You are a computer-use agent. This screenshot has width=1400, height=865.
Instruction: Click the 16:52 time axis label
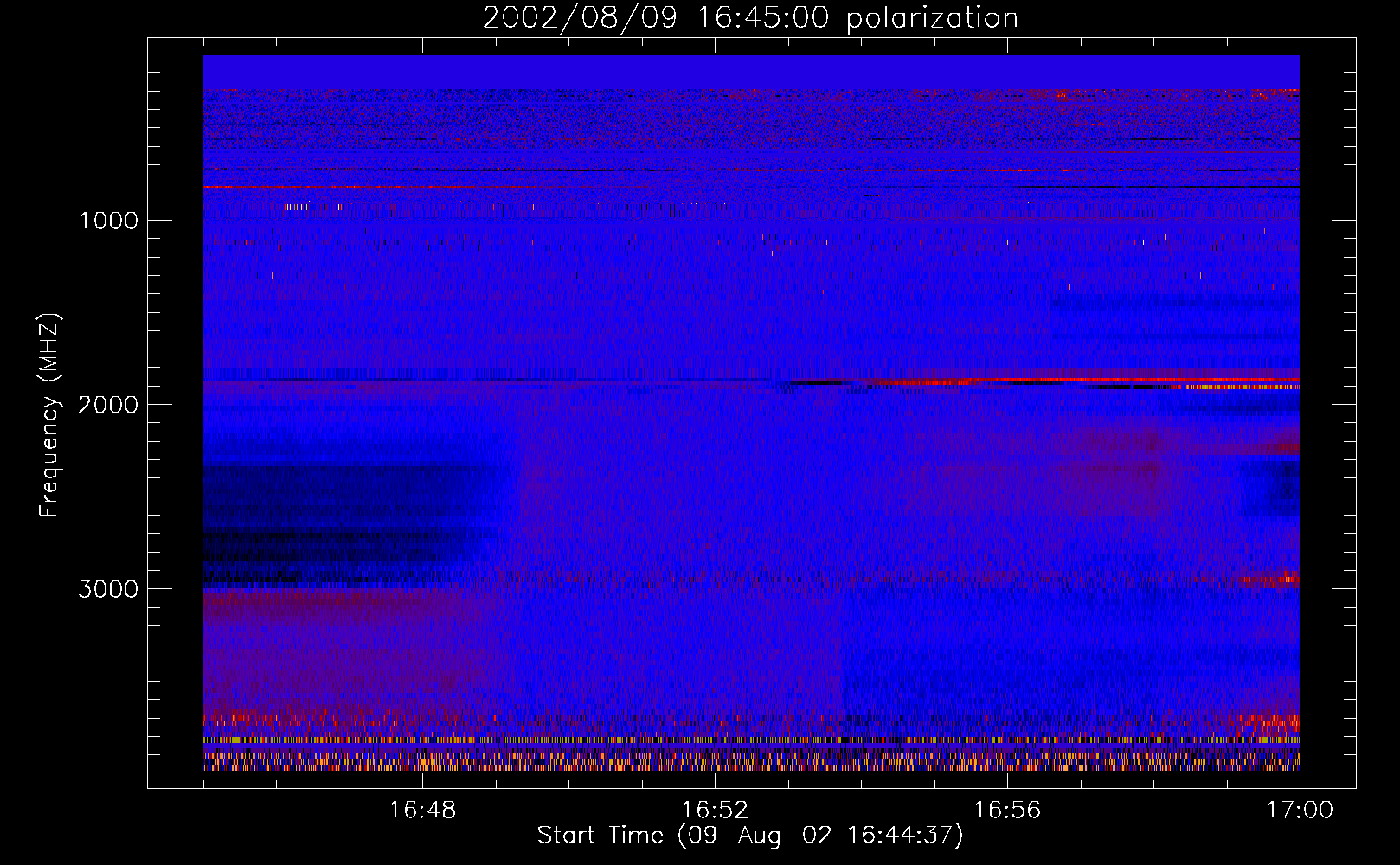pos(715,811)
